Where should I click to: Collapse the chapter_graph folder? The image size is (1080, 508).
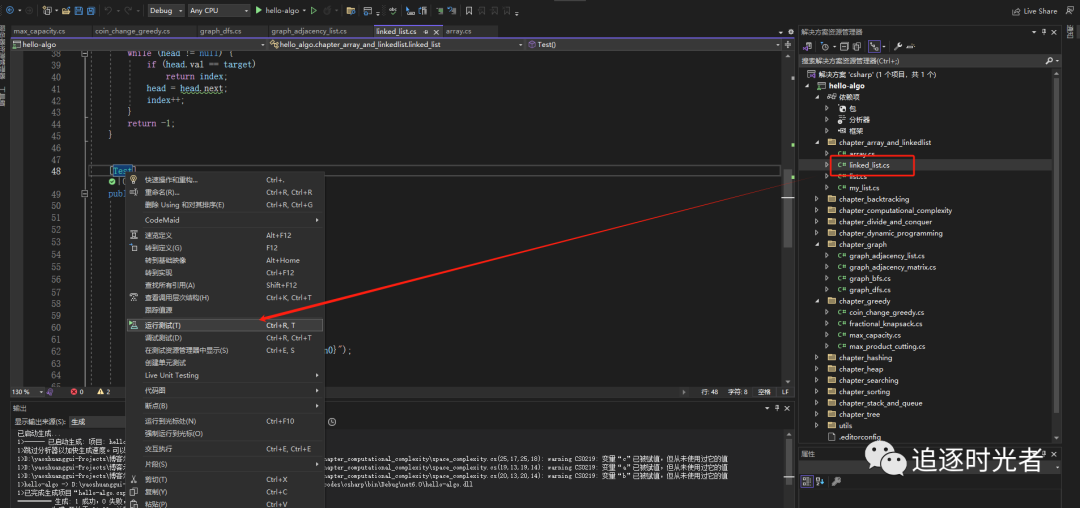[x=817, y=244]
